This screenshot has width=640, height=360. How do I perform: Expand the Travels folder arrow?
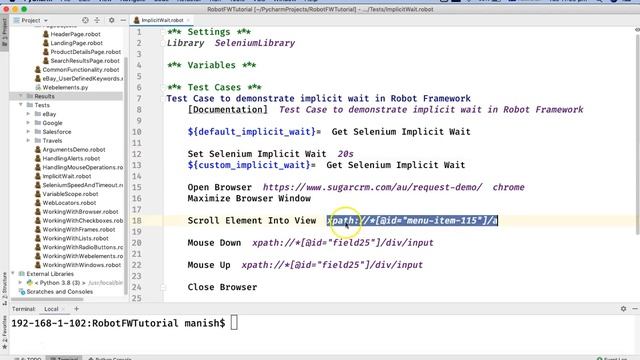28,140
